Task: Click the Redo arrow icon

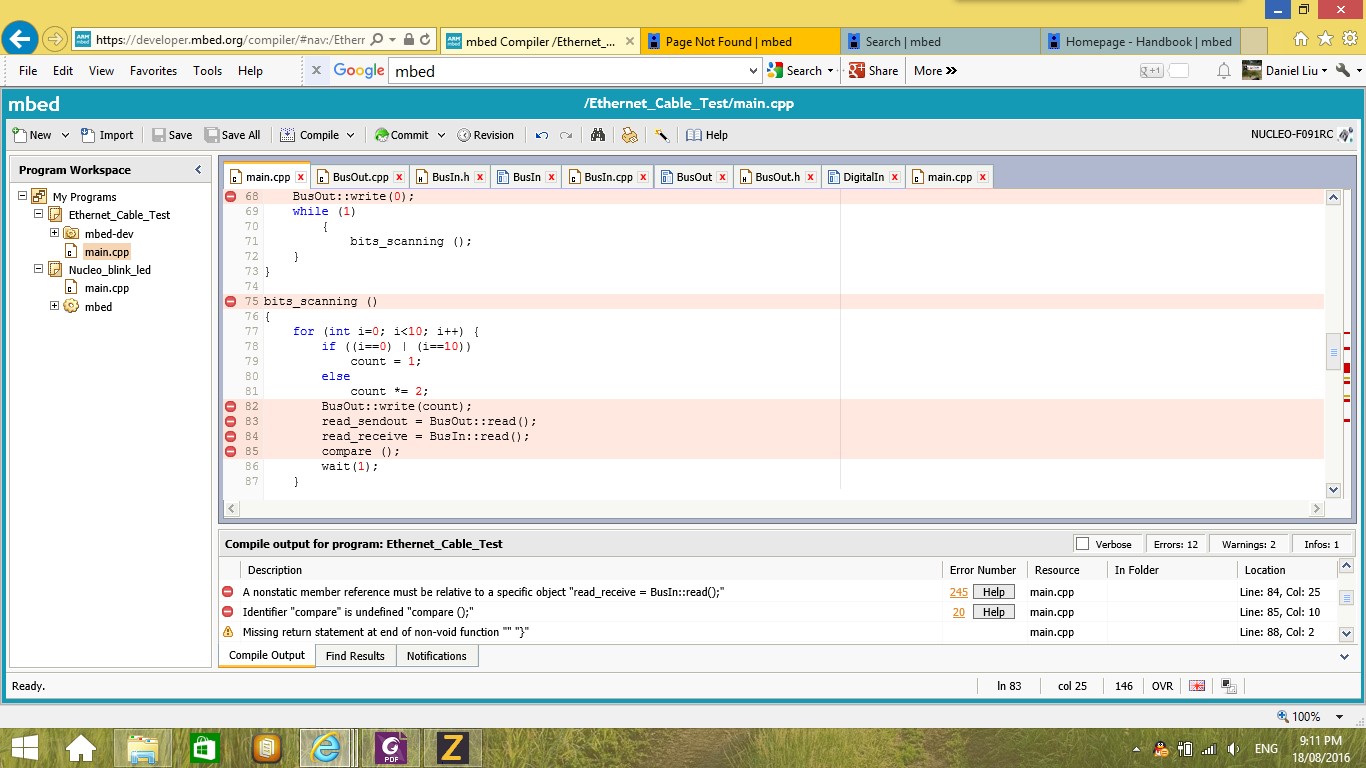Action: coord(566,135)
